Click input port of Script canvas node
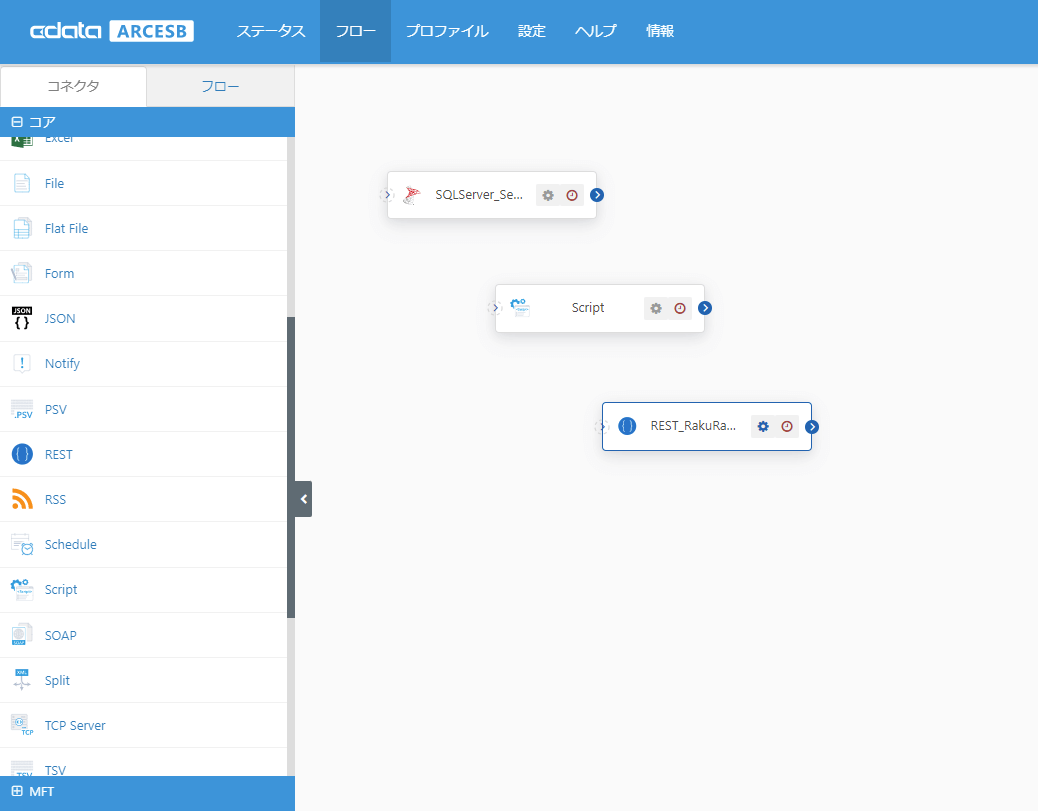Viewport: 1038px width, 811px height. click(495, 308)
